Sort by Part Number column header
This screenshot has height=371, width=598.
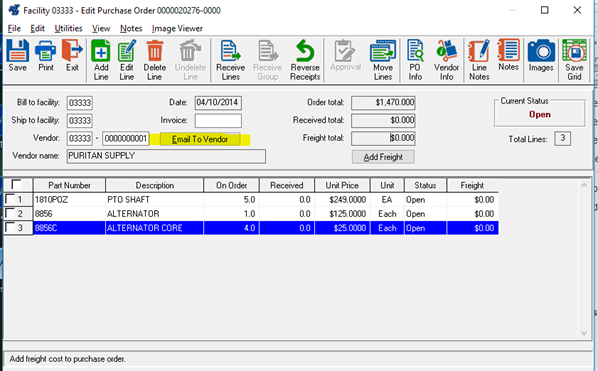point(69,185)
